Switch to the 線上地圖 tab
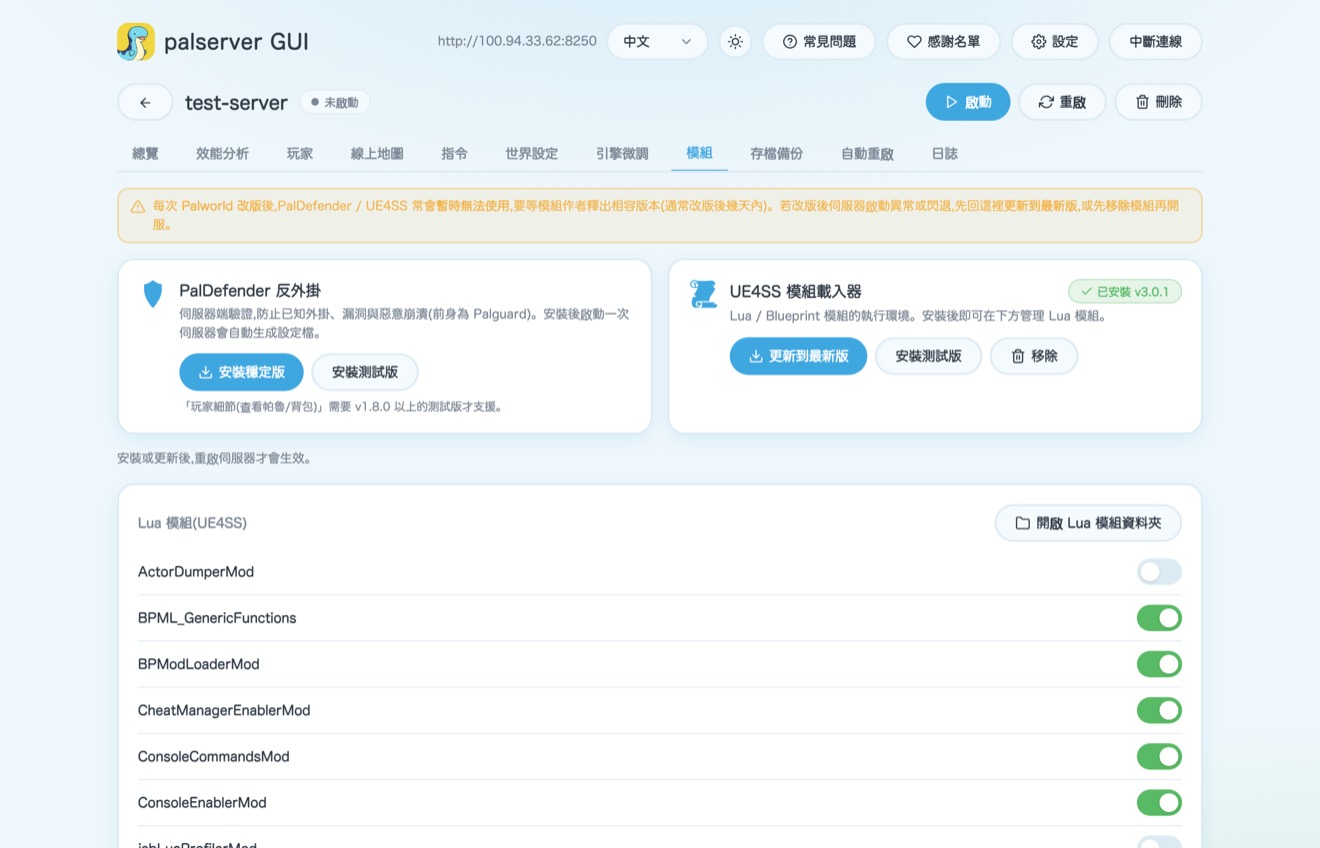The height and width of the screenshot is (848, 1320). click(x=377, y=153)
